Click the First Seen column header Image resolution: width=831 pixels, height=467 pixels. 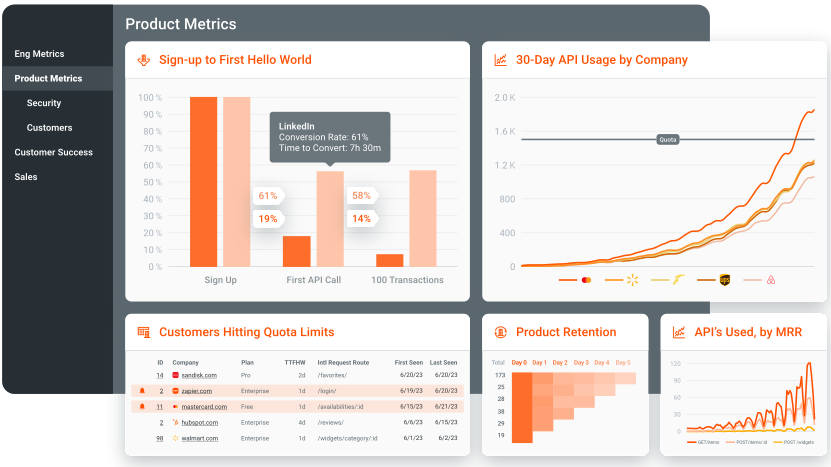click(409, 363)
